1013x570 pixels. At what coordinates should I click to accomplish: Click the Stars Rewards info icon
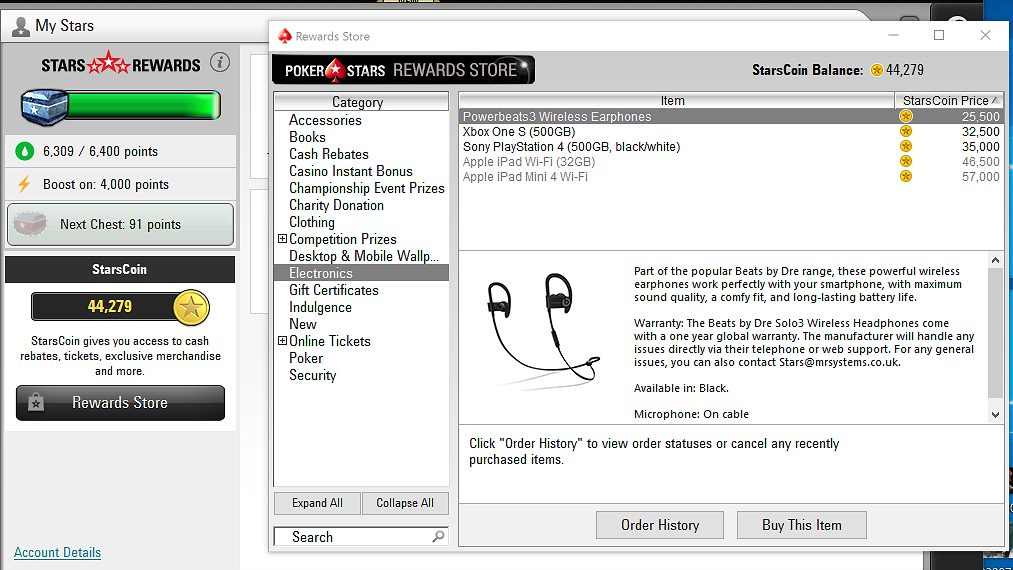point(220,63)
